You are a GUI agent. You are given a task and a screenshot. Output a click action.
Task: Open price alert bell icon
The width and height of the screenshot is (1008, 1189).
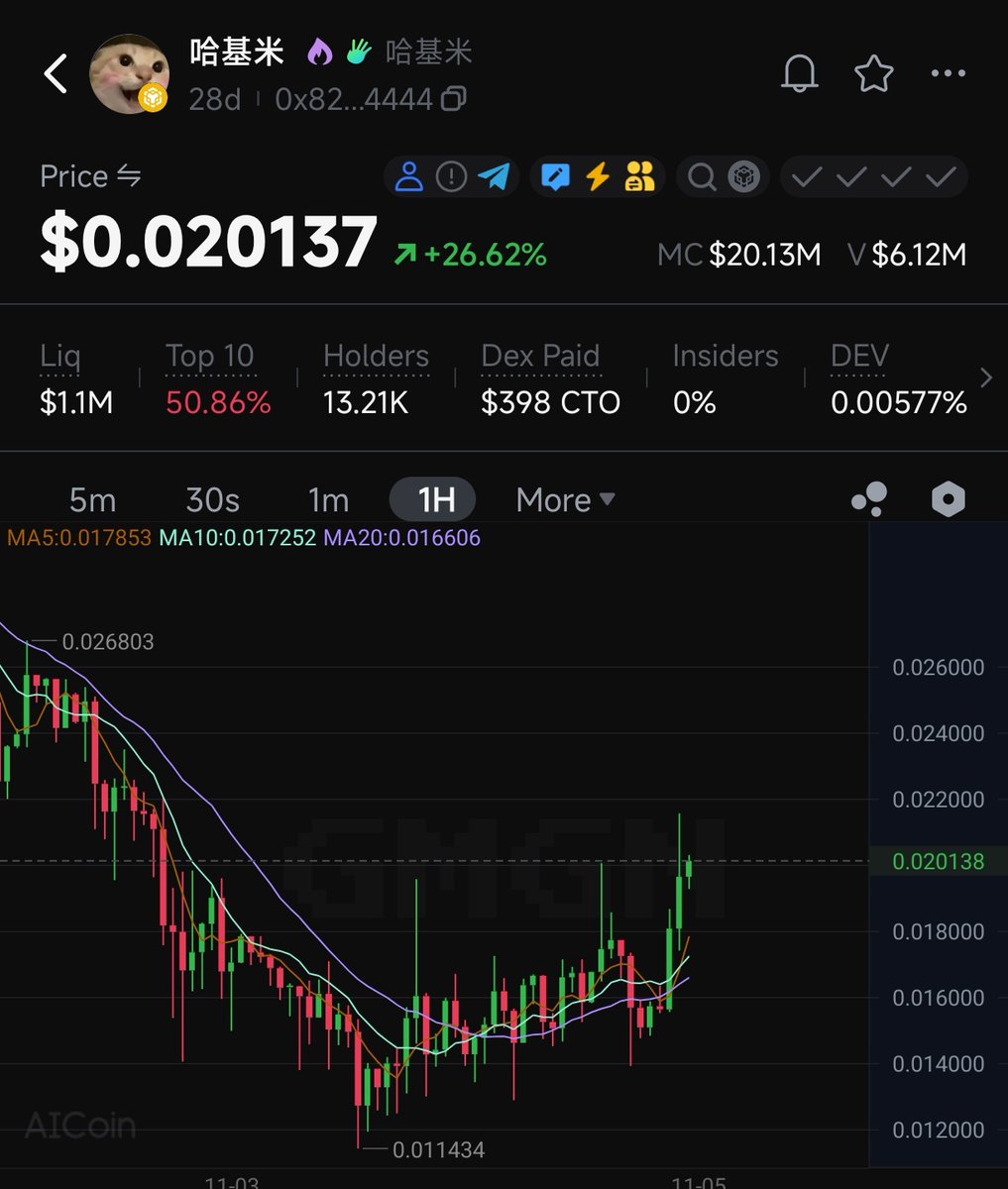(800, 73)
